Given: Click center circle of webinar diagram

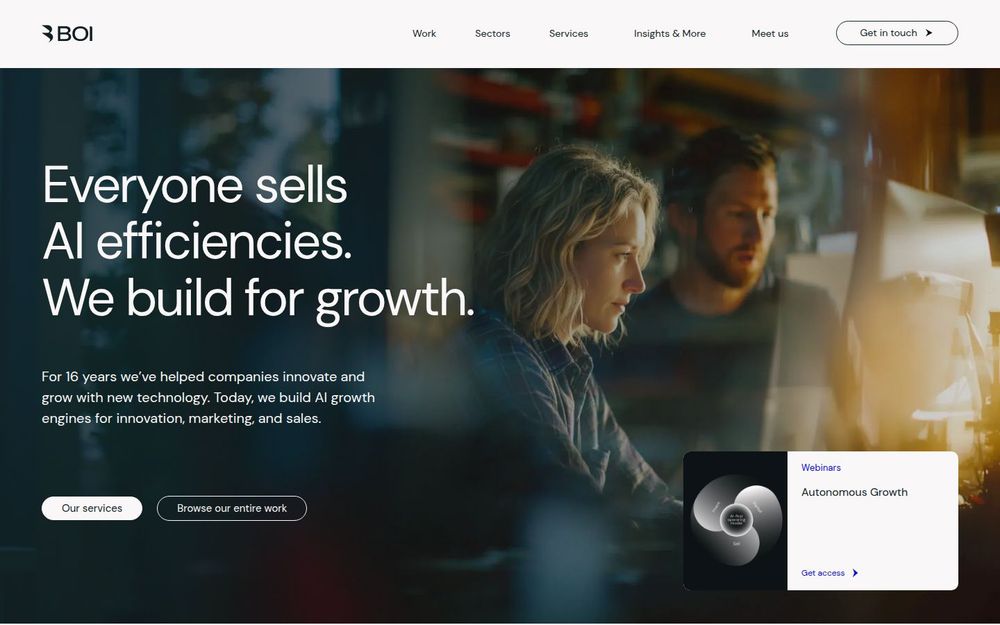Looking at the screenshot, I should [736, 520].
